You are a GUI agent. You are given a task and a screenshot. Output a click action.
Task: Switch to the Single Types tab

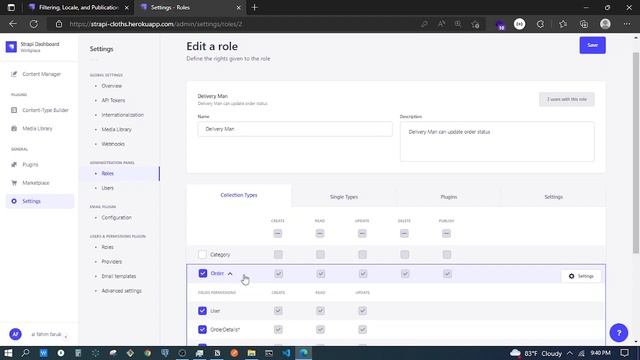[344, 197]
